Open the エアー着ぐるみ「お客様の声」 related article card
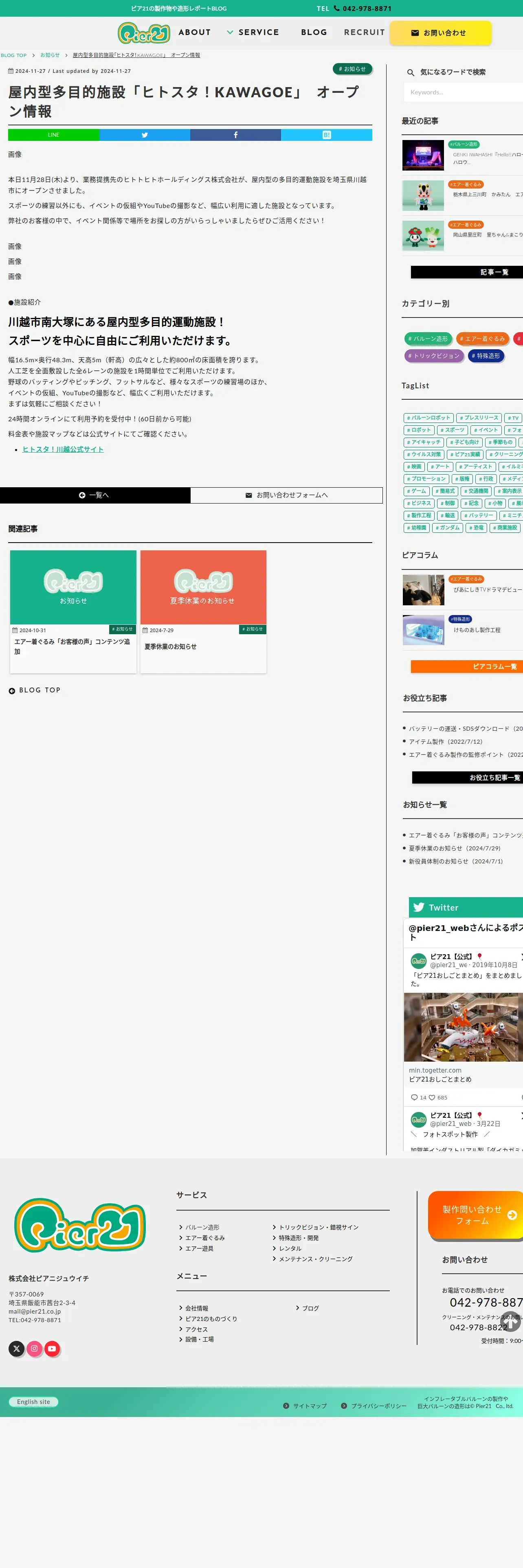Viewport: 523px width, 1568px height. pos(73,612)
